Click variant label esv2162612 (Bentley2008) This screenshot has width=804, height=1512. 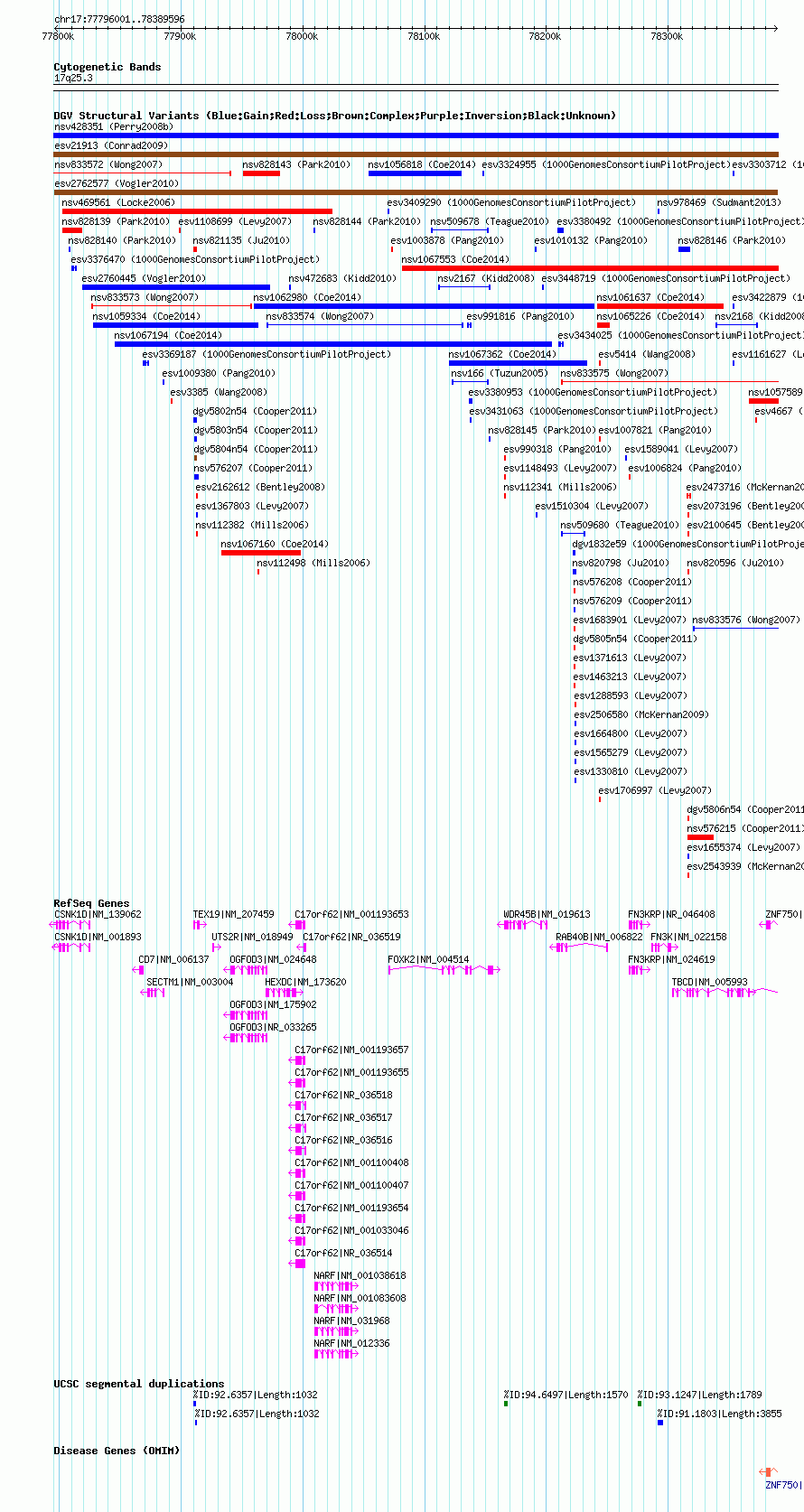260,487
